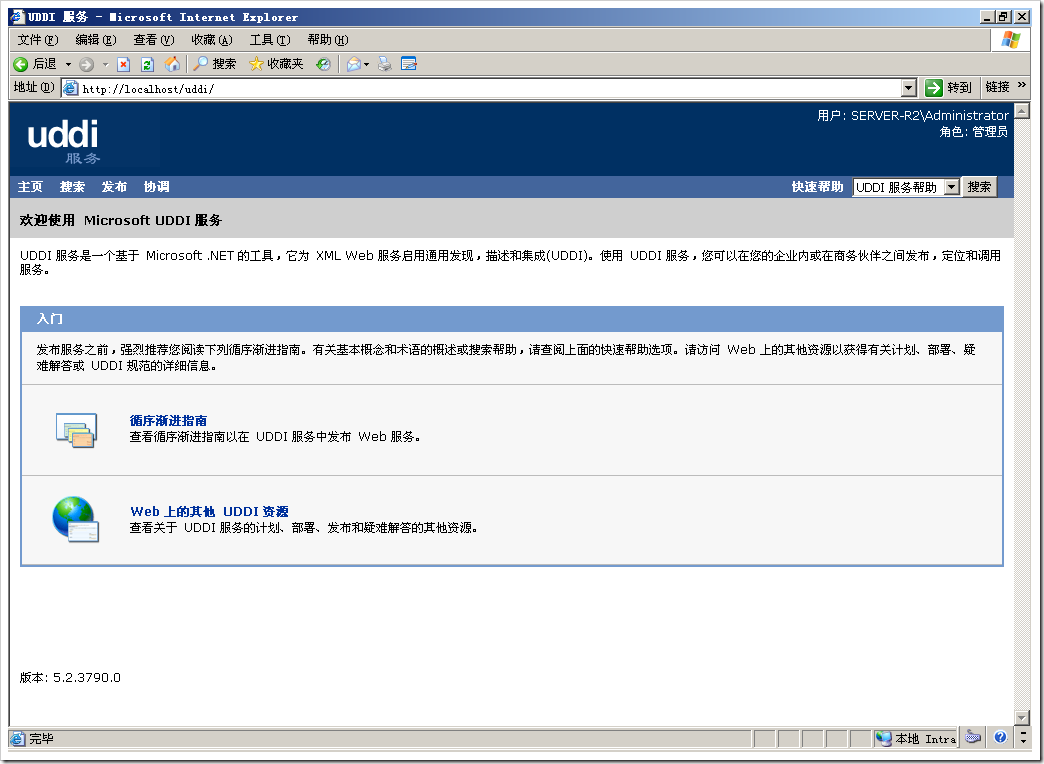Open the 循序渐进指南 link
Image resolution: width=1044 pixels, height=764 pixels.
(x=168, y=420)
